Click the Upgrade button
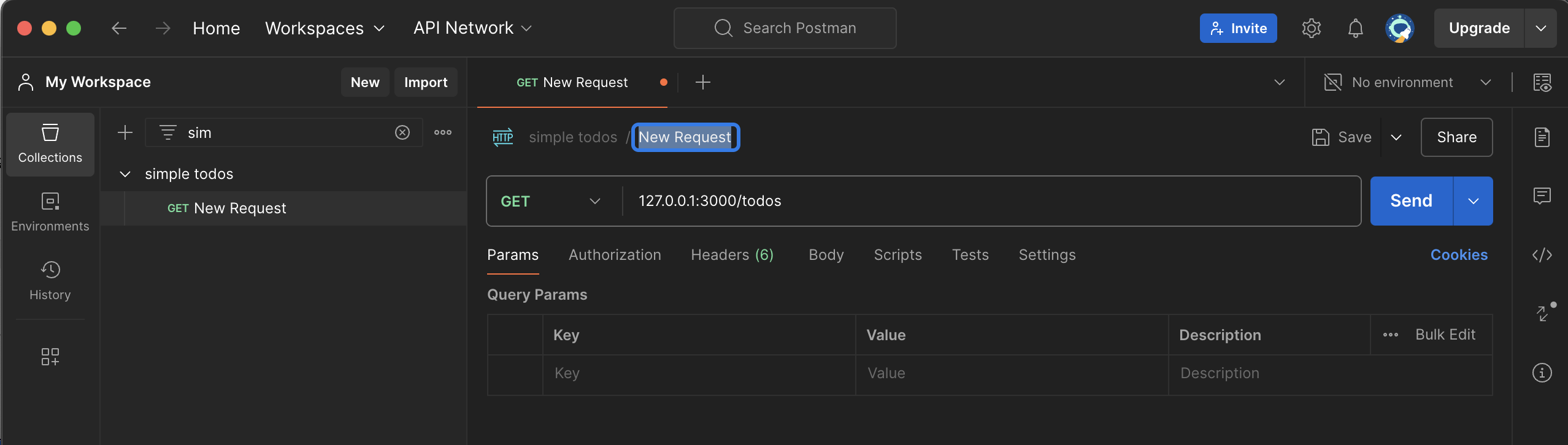The image size is (1568, 445). click(1479, 28)
